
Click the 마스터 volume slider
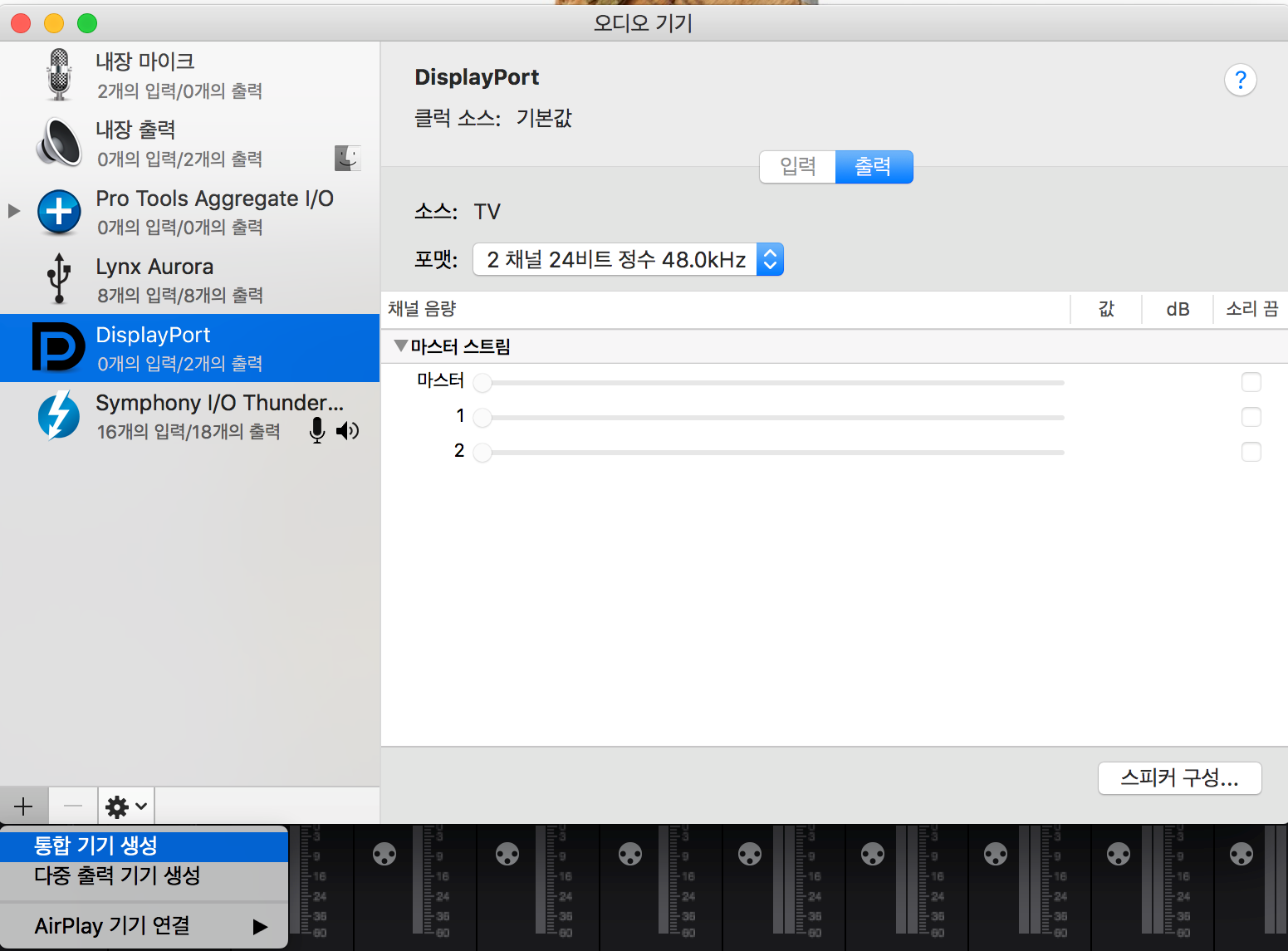coord(768,383)
